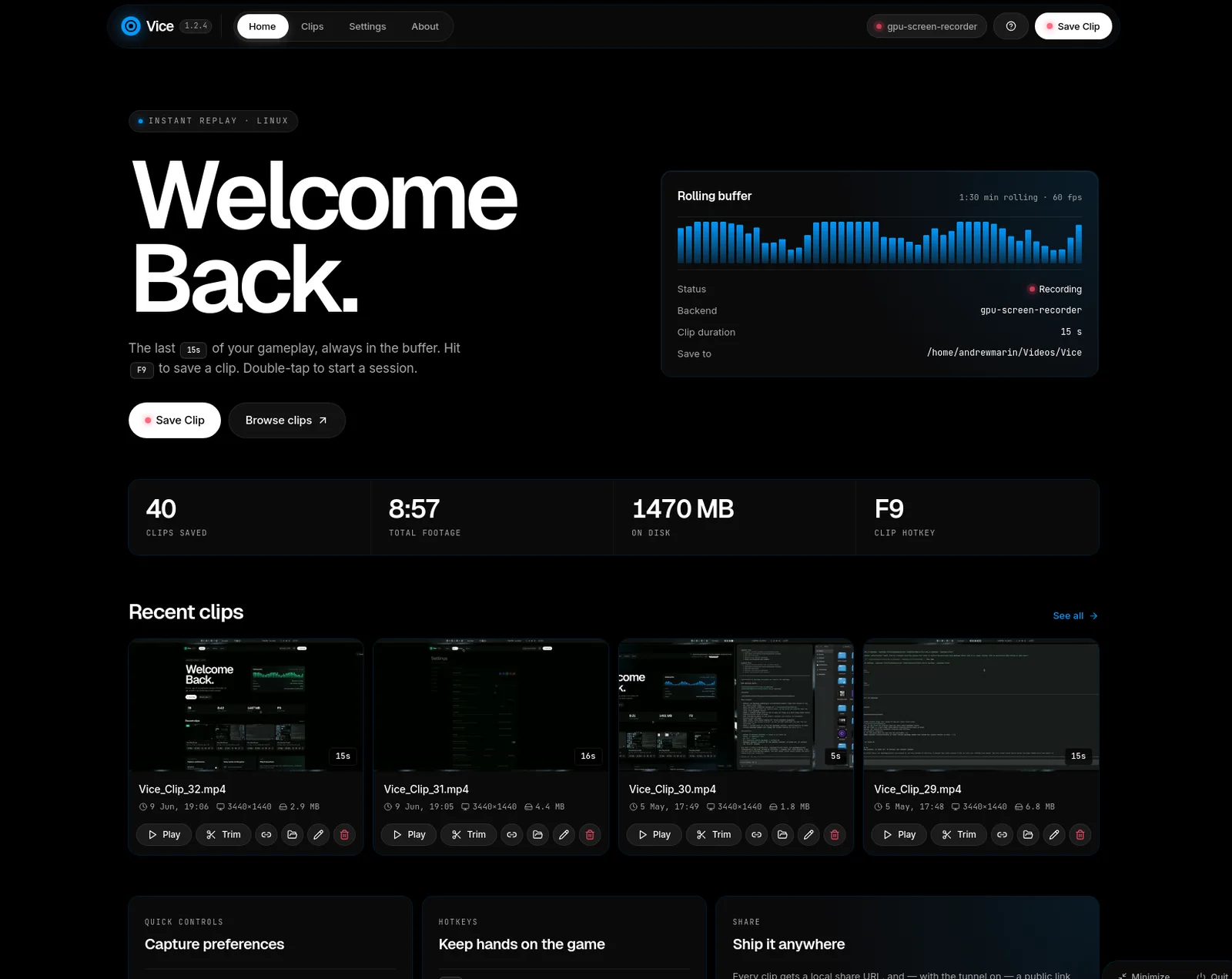
Task: Open thumbnail of Vice_Clip_30.mp4
Action: [736, 705]
